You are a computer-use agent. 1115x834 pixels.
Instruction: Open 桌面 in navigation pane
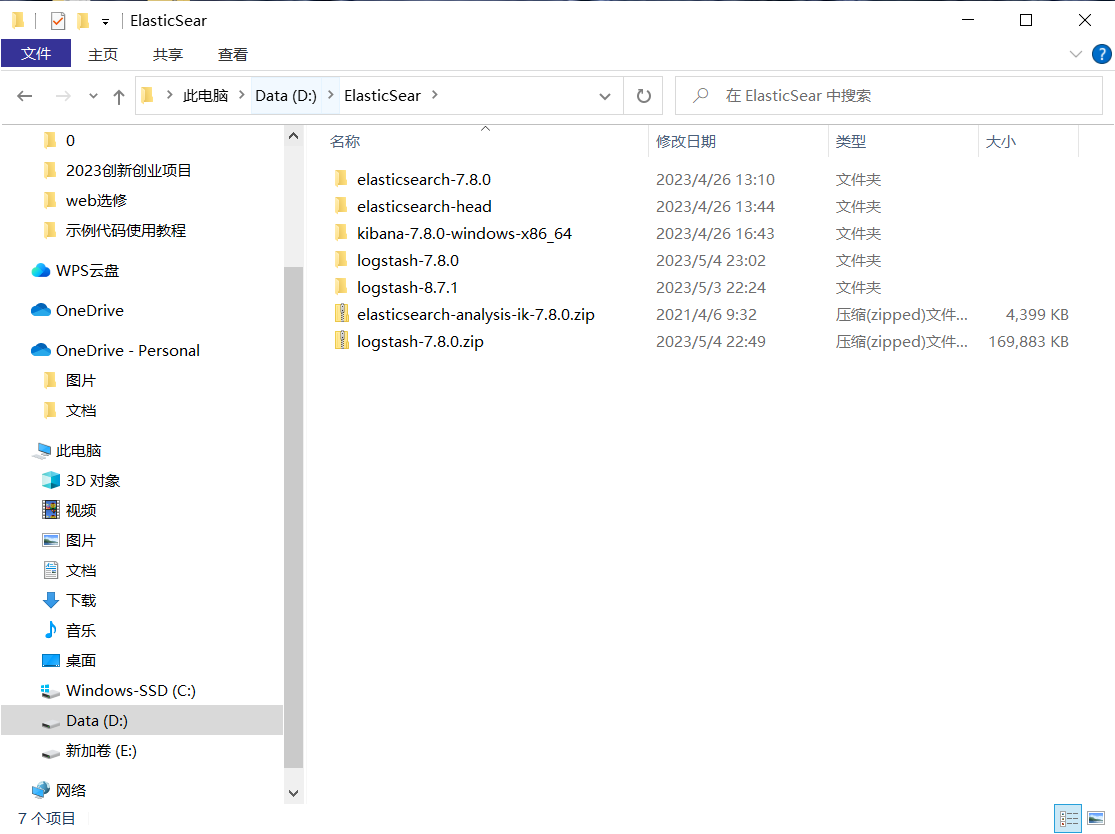tap(80, 661)
